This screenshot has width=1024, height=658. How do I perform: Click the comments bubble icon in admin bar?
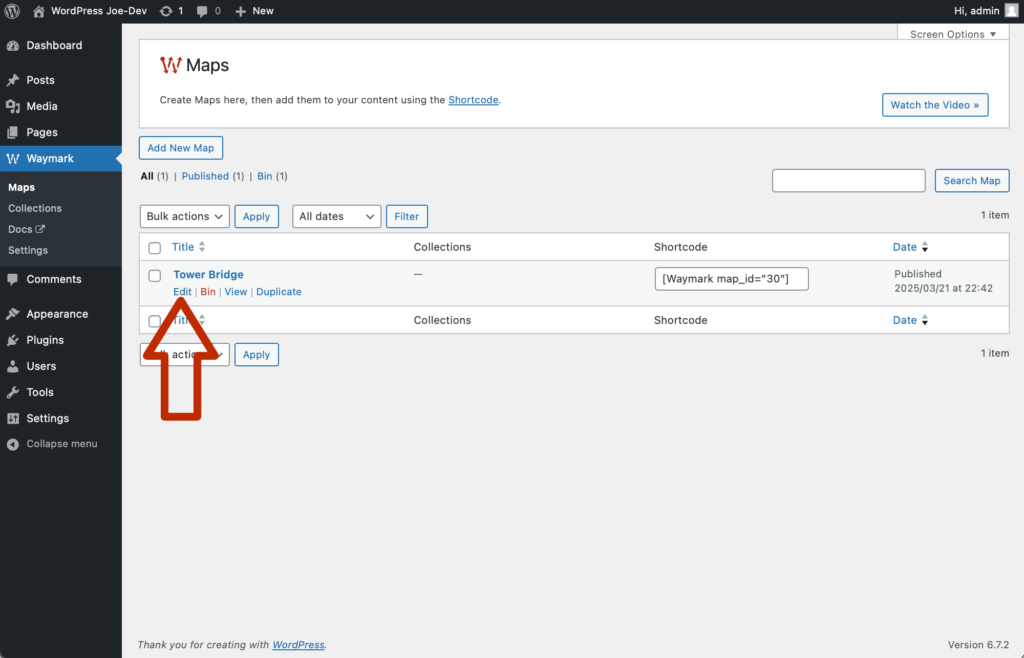[x=203, y=10]
